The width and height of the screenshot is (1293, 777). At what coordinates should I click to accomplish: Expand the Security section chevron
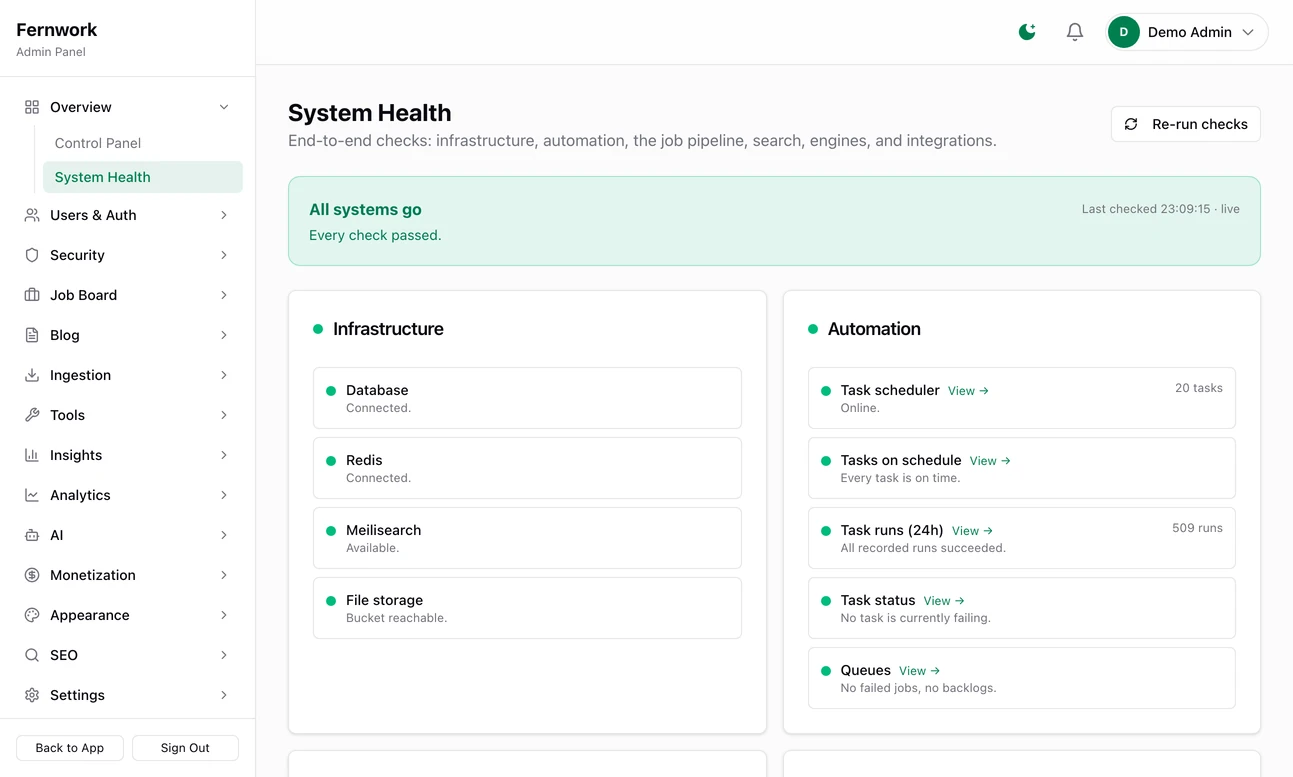coord(224,255)
